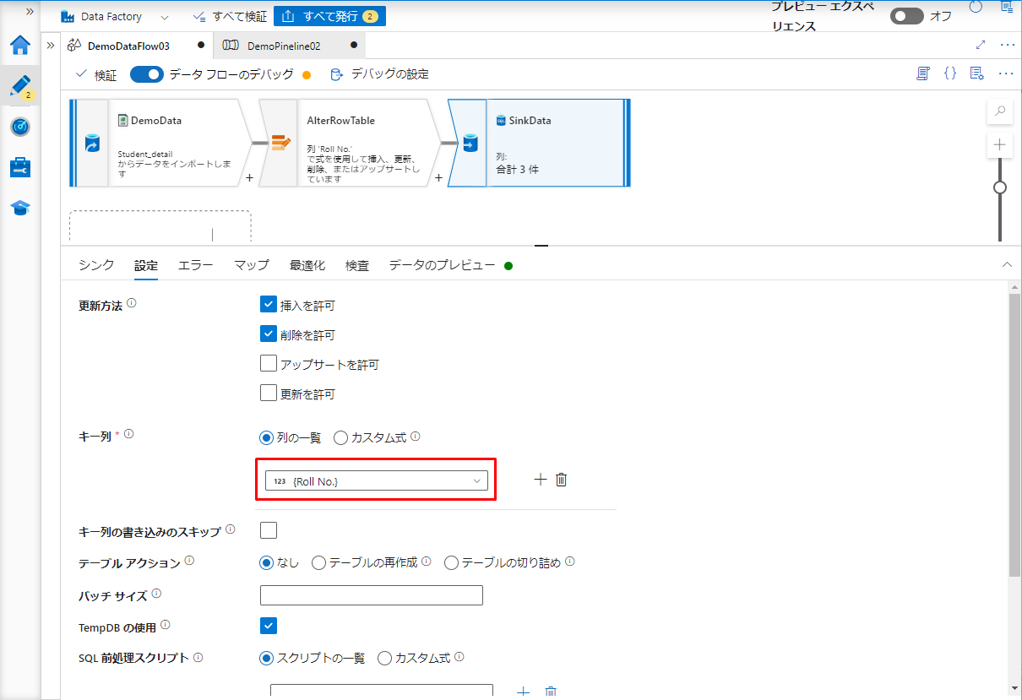Click the バッチ サイズ input field

pos(372,595)
